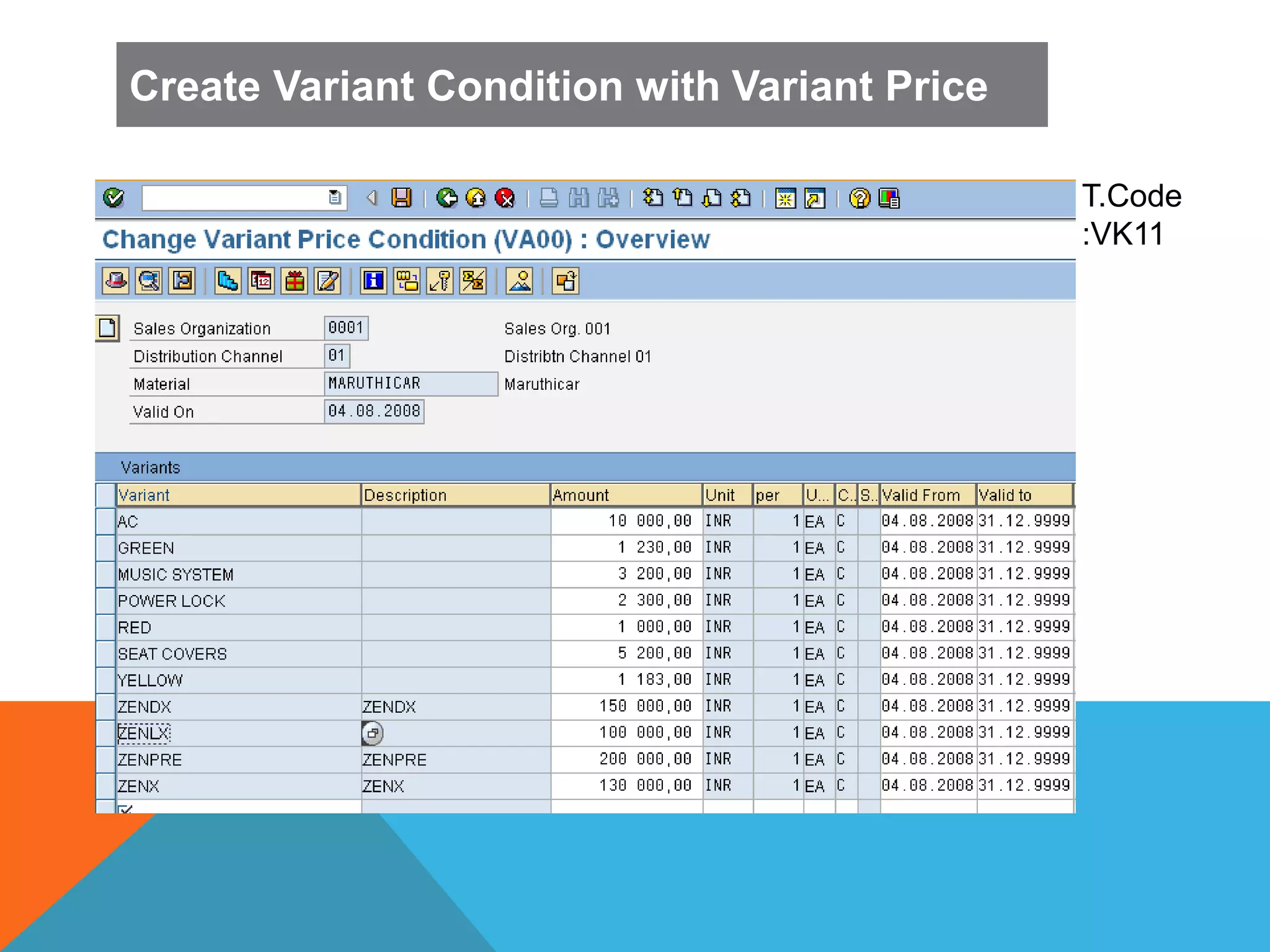1270x952 pixels.
Task: Click the Valid to column header
Action: (x=1024, y=495)
